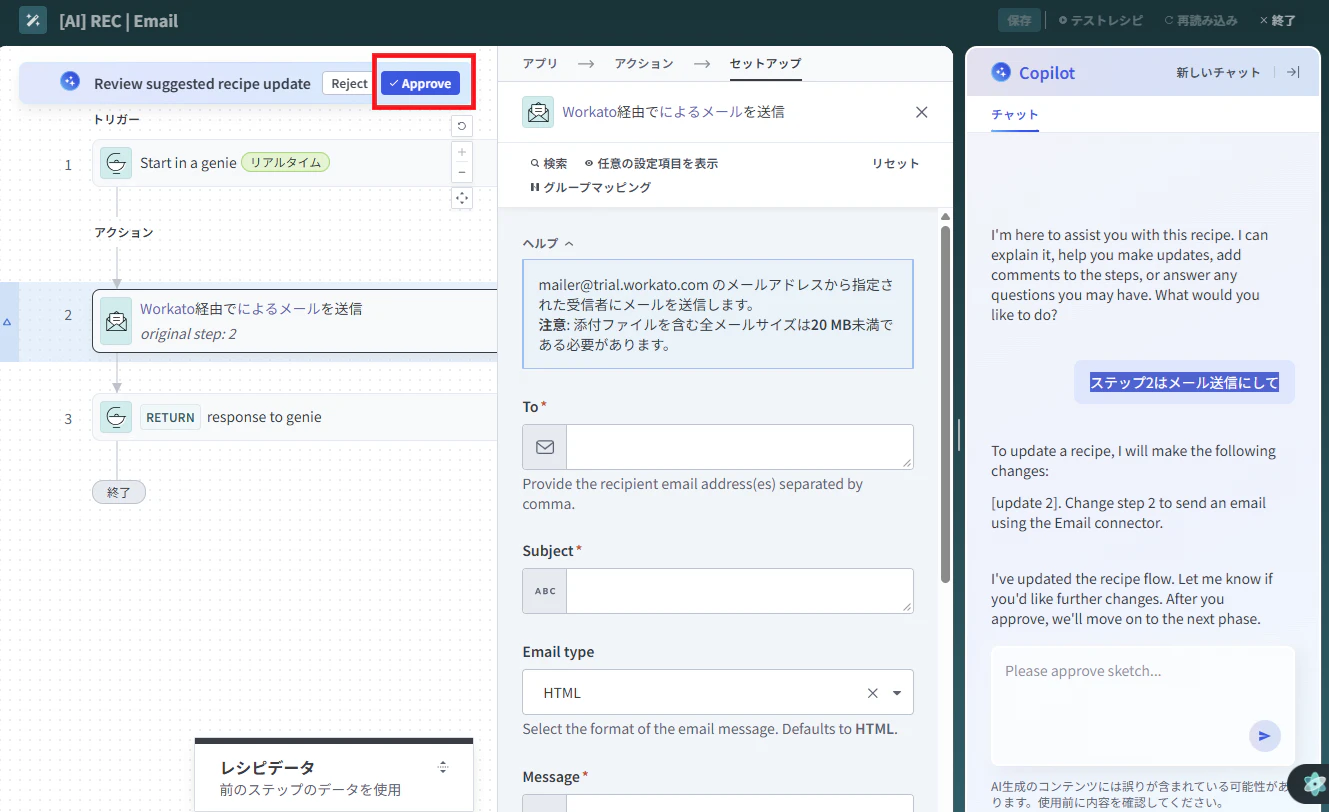
Task: Zoom out on the recipe canvas
Action: (x=462, y=172)
